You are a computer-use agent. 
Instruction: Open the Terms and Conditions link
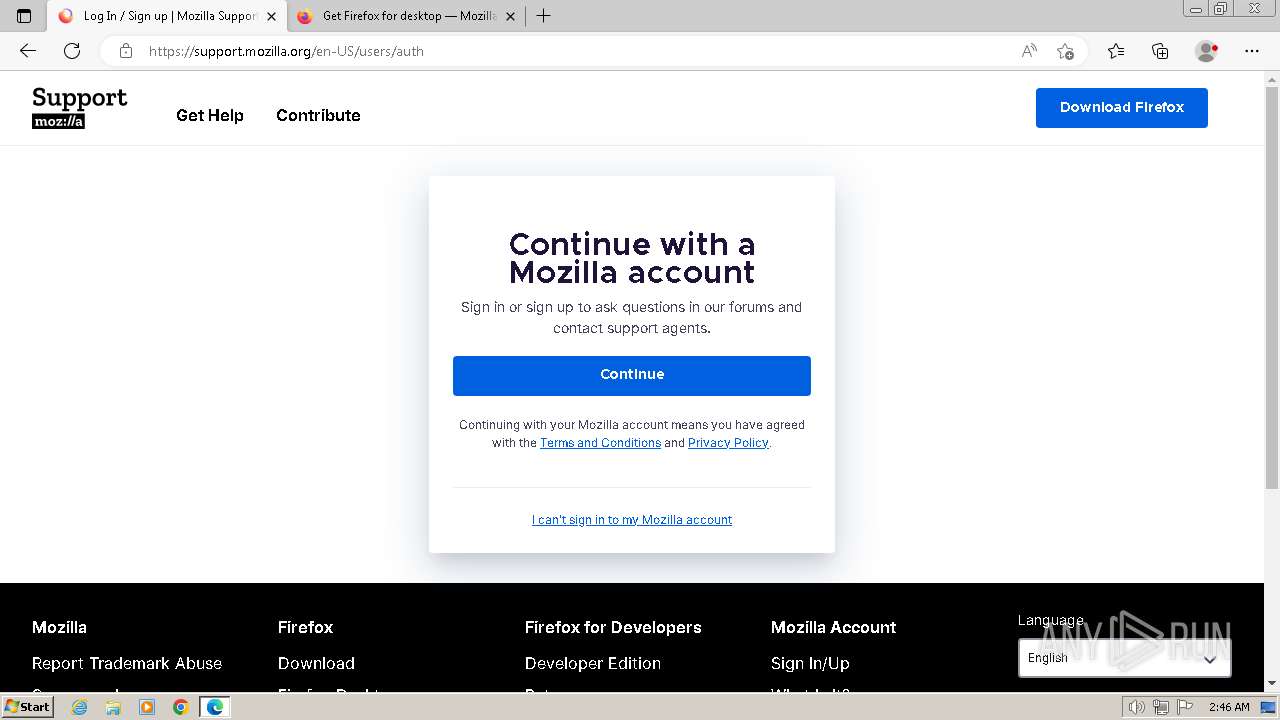(600, 443)
